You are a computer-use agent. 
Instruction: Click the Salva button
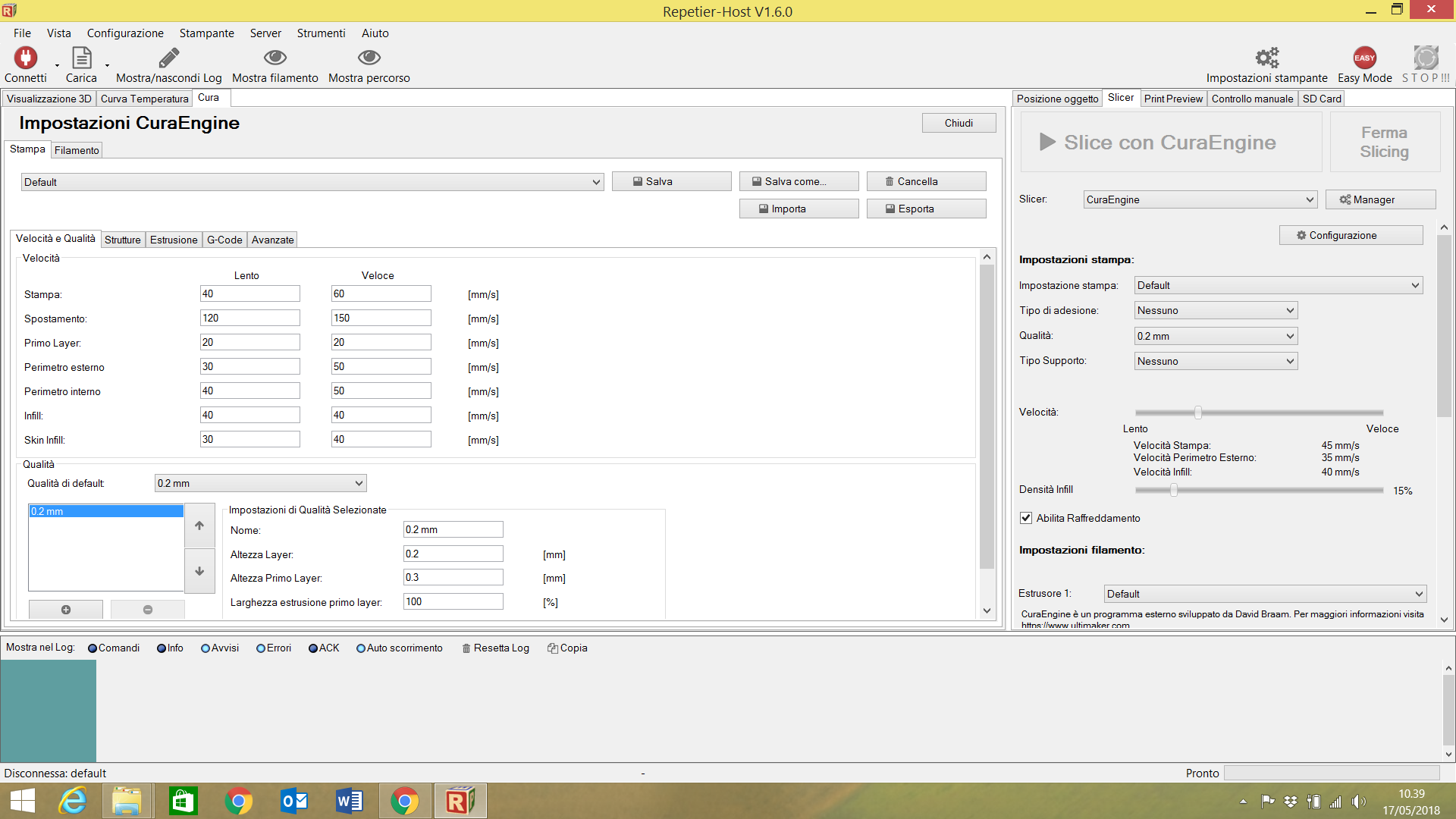coord(671,181)
